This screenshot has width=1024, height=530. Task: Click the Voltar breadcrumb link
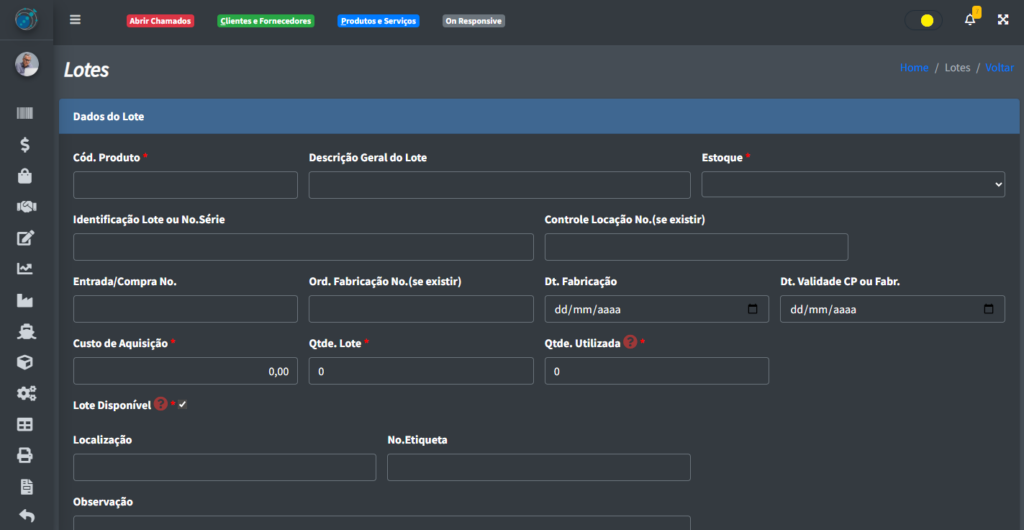pyautogui.click(x=999, y=68)
